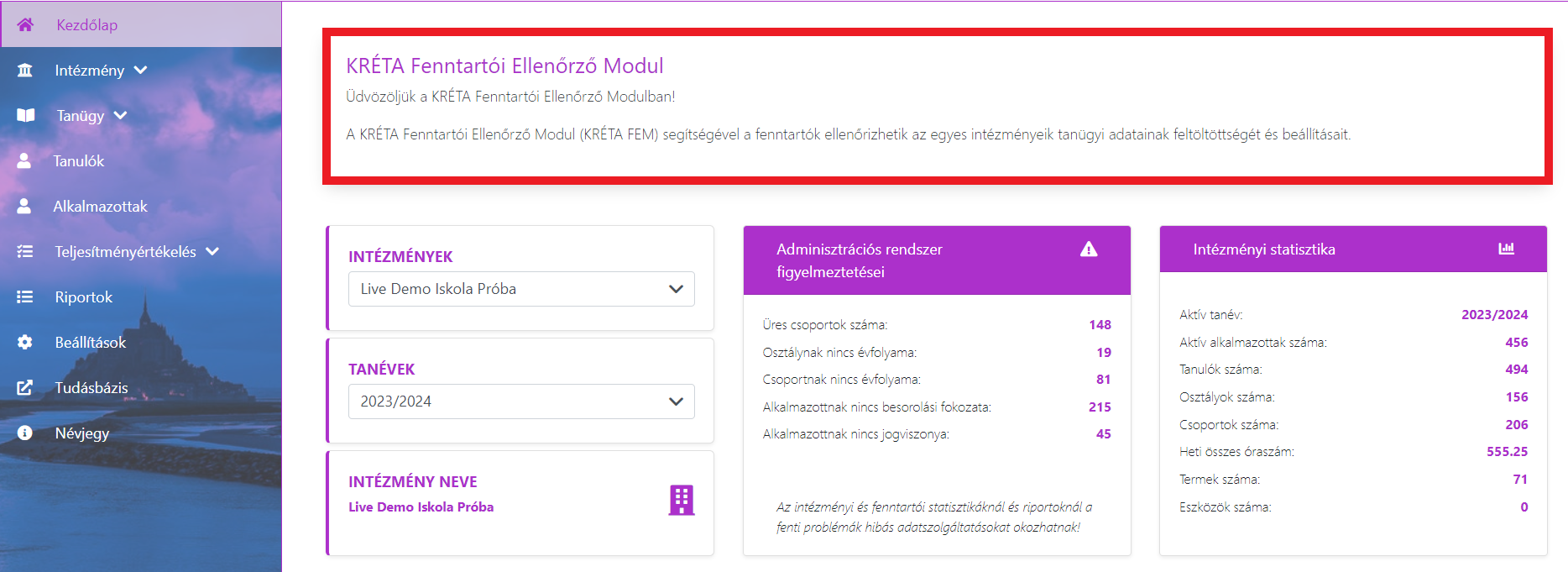The image size is (1568, 572).
Task: Click the person icon next to Tanulók
Action: coord(24,160)
